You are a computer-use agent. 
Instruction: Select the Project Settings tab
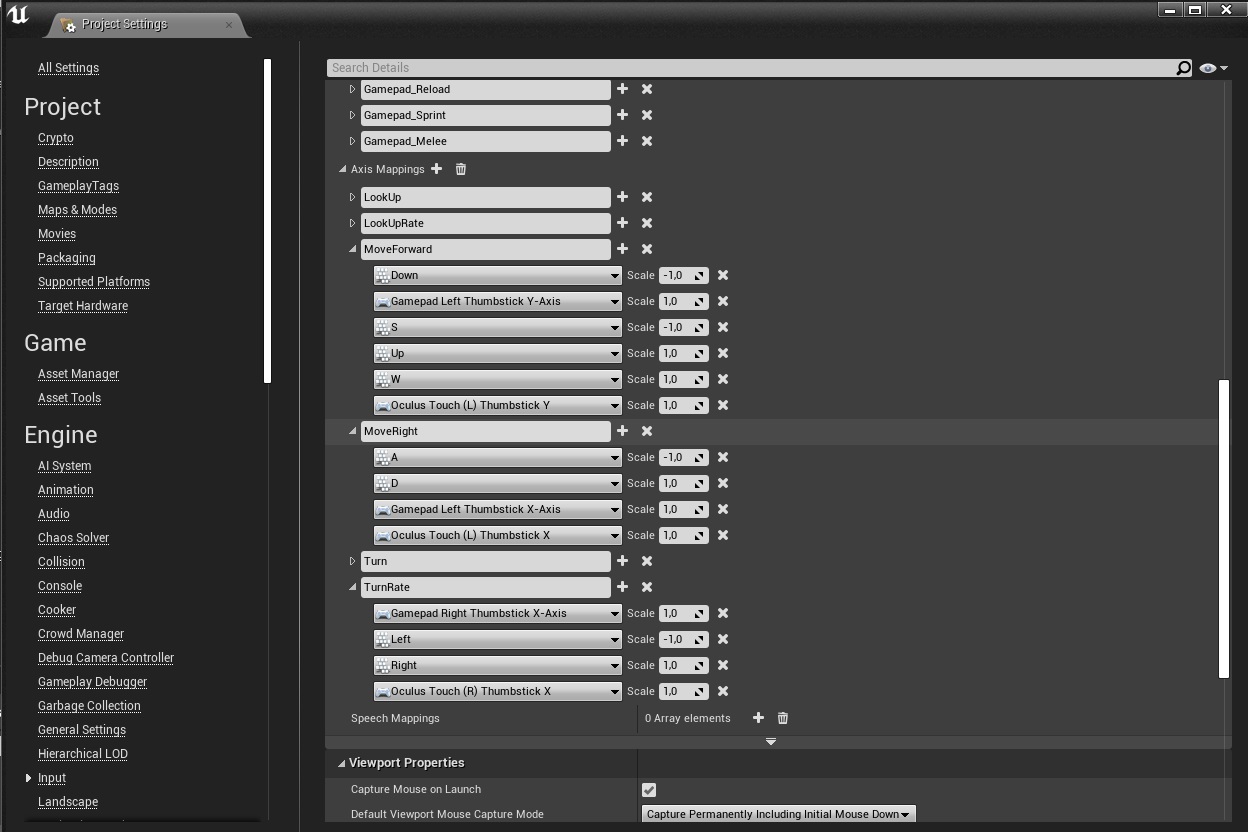pos(125,24)
